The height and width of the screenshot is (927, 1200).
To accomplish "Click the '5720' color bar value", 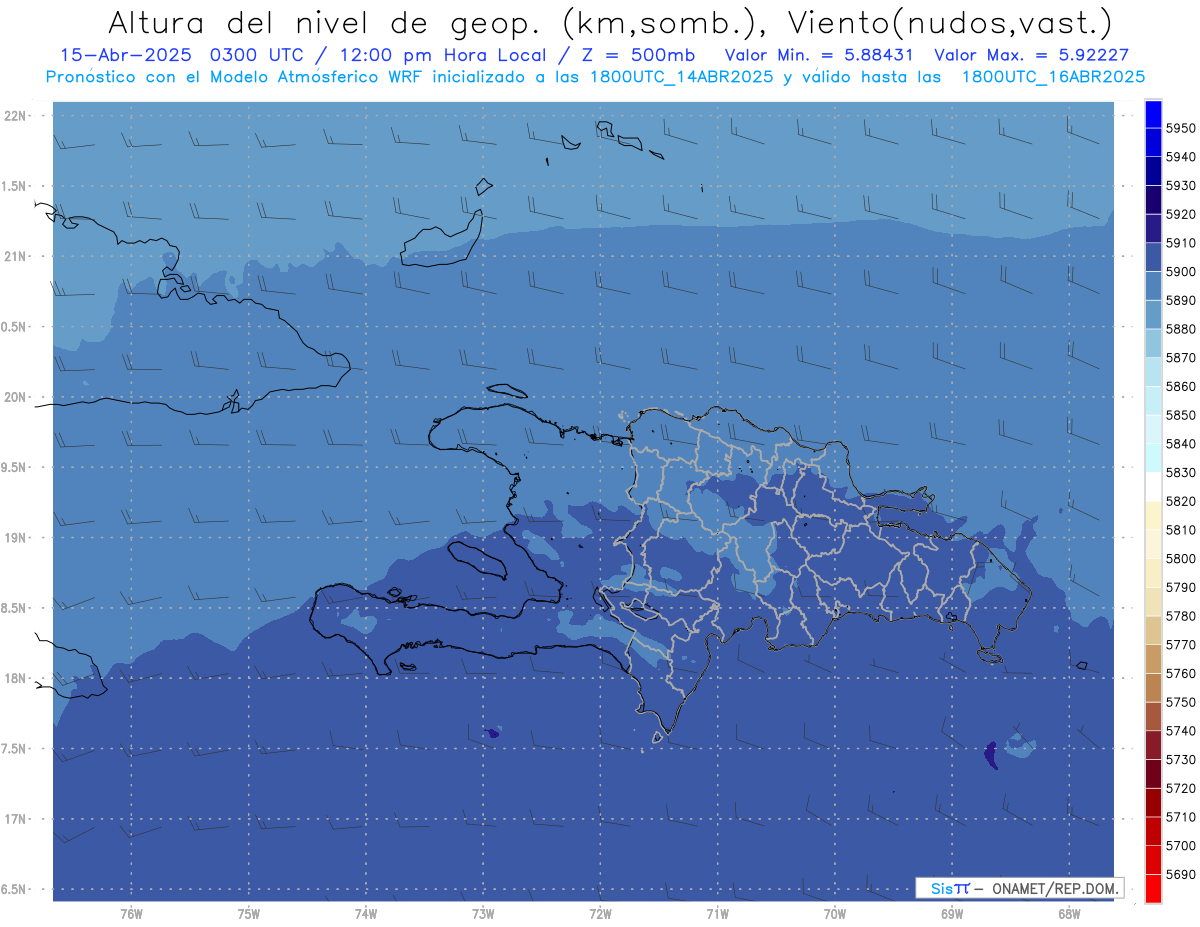I will [1181, 788].
